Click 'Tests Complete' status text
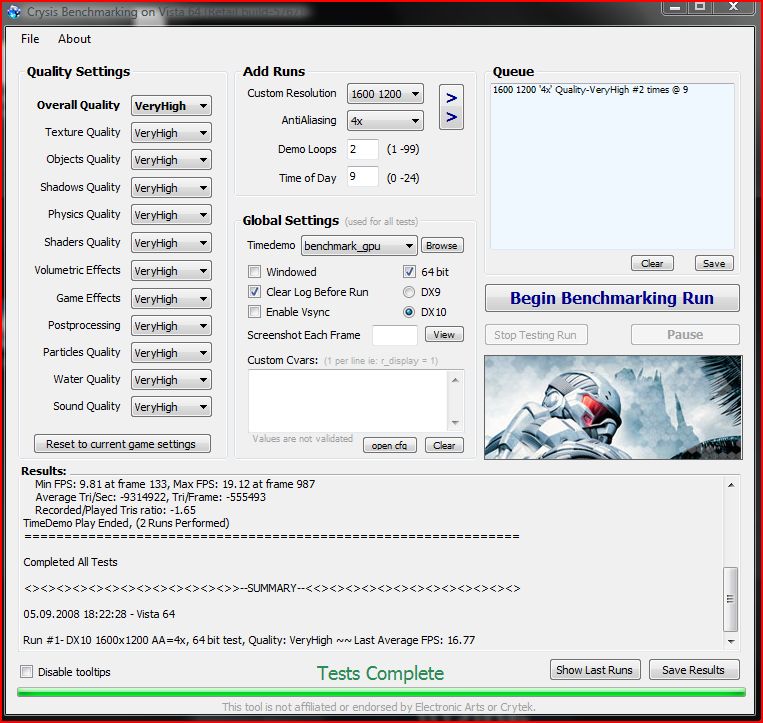 [x=381, y=673]
